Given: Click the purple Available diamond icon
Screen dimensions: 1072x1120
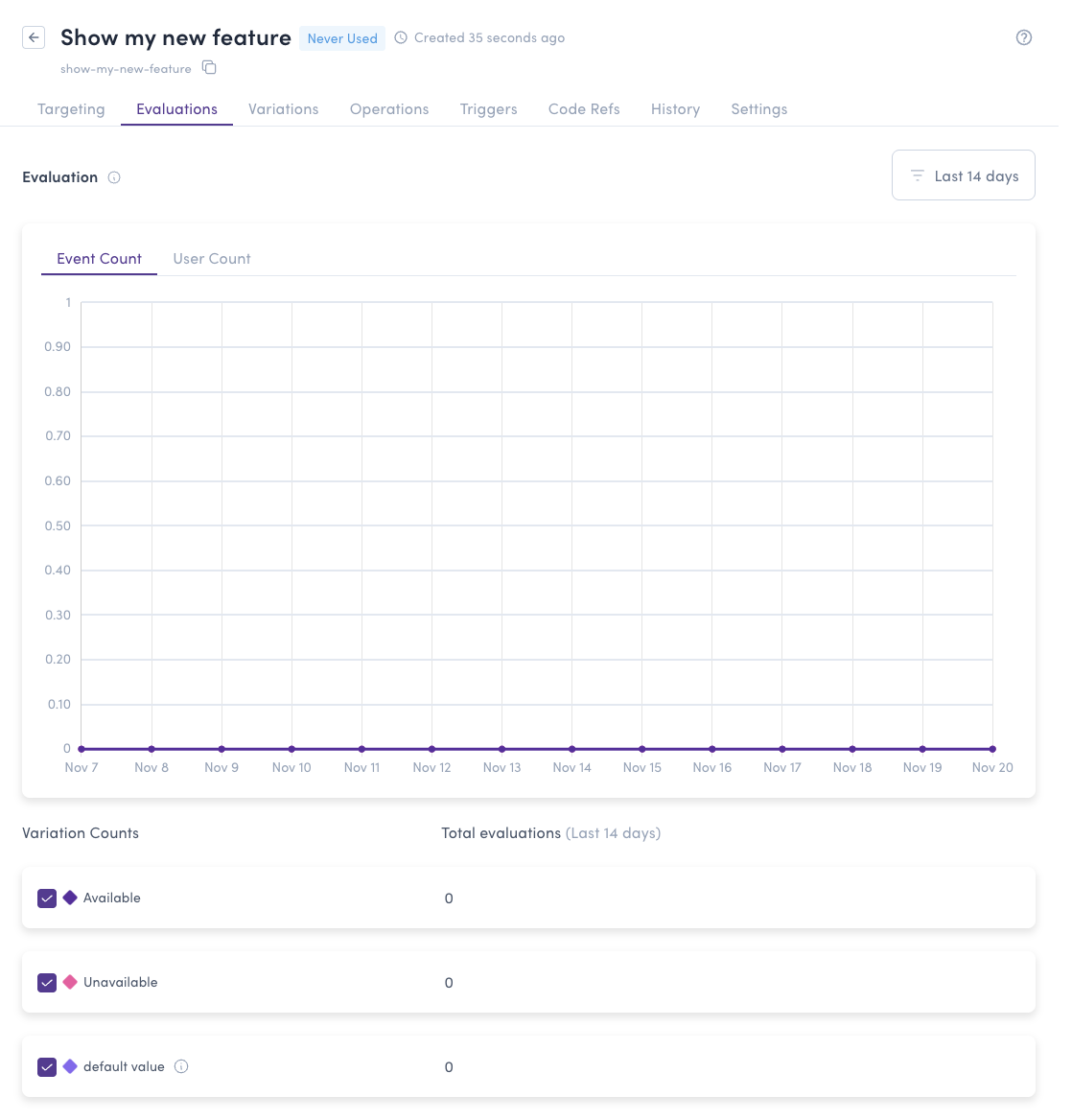Looking at the screenshot, I should [70, 898].
